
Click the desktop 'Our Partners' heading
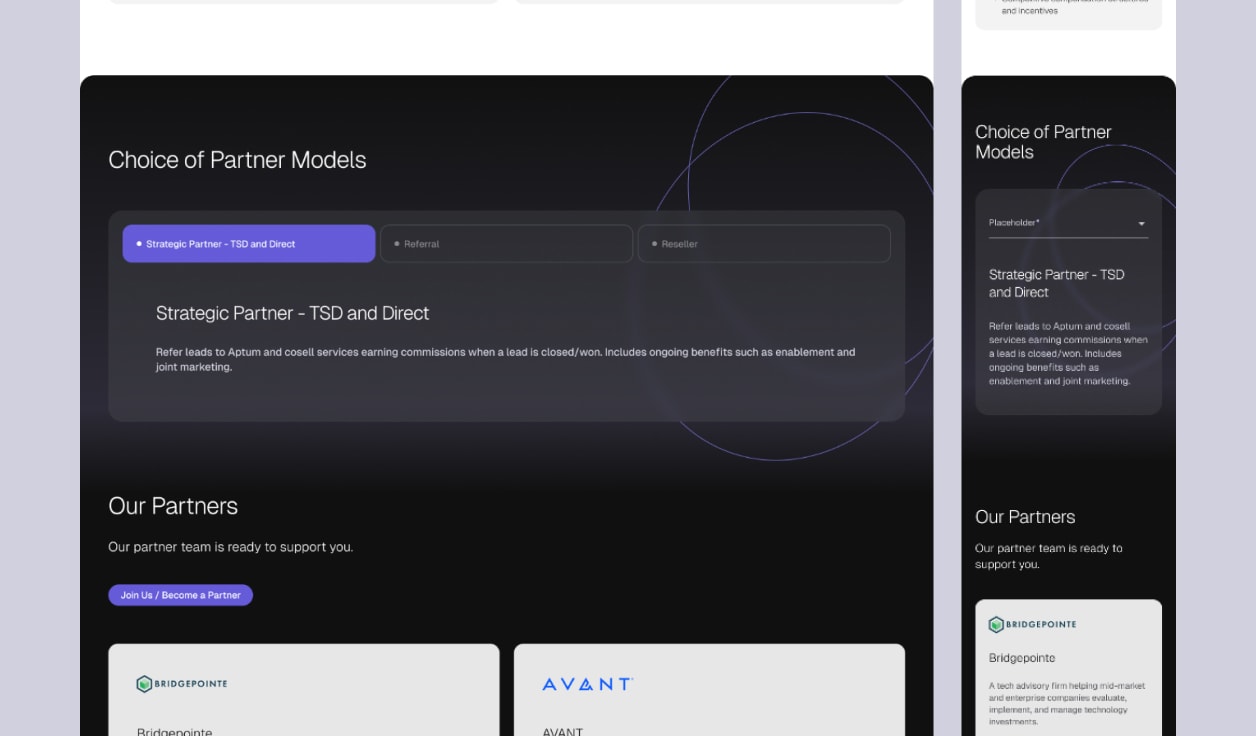coord(173,506)
